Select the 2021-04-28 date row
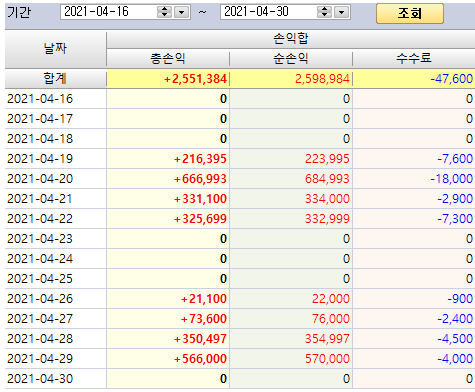This screenshot has width=475, height=392. coord(240,339)
